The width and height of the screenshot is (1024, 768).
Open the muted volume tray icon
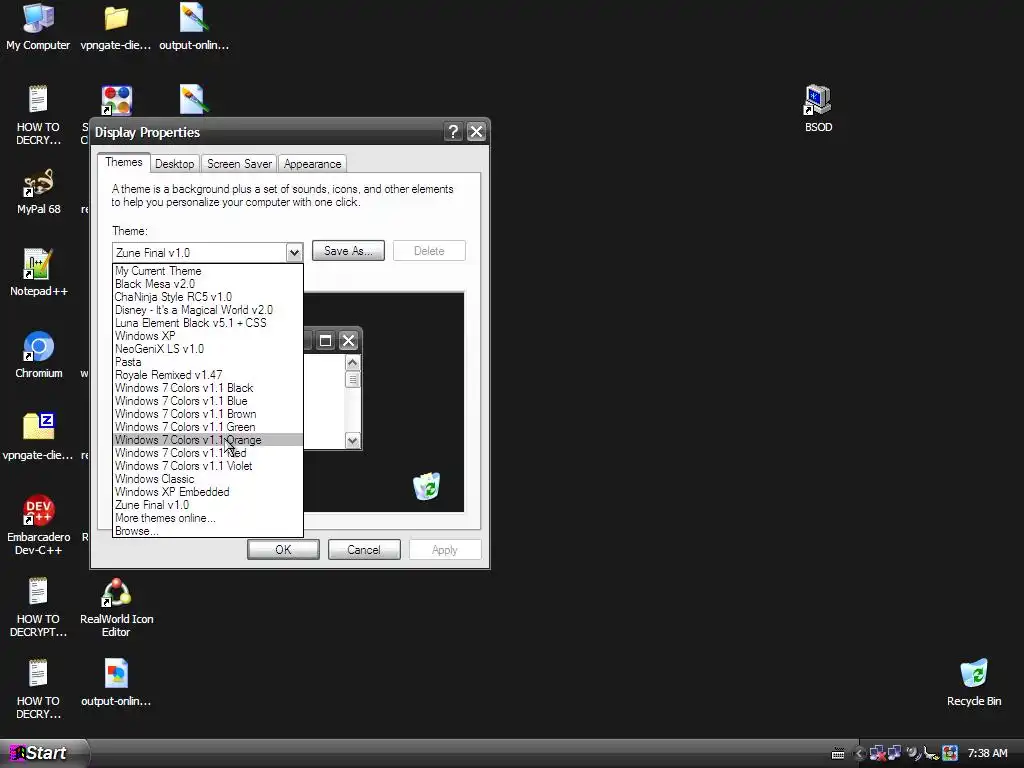coord(912,754)
